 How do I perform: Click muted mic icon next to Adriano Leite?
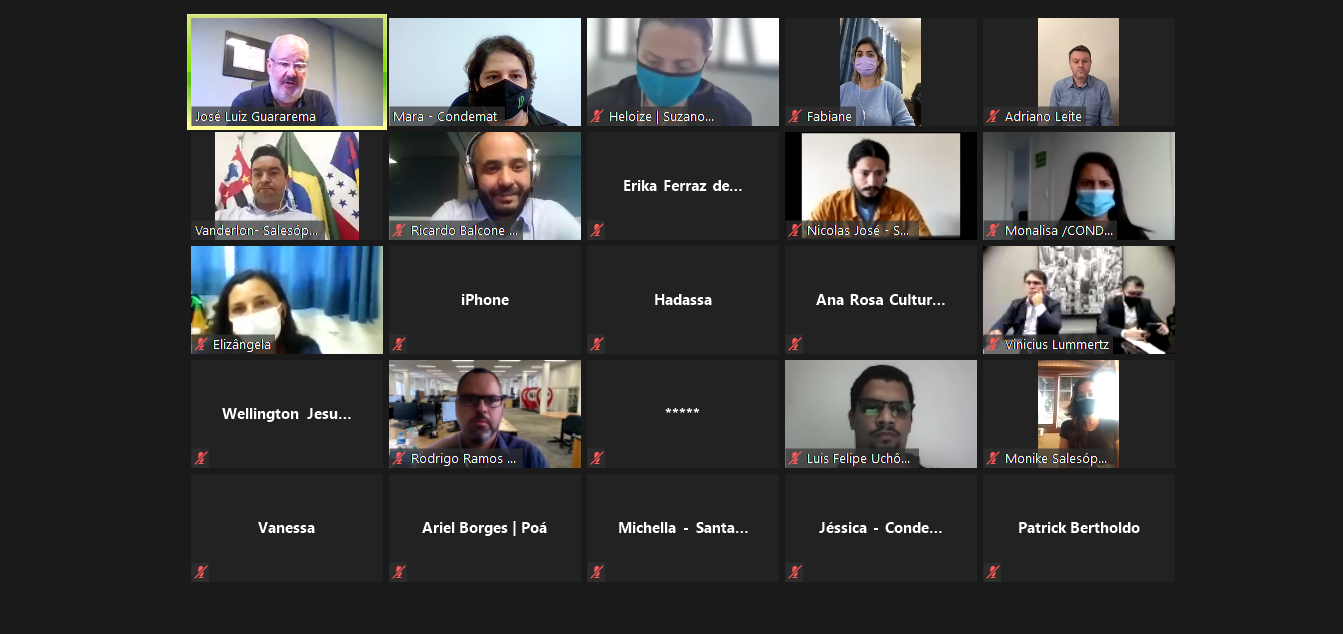[x=993, y=116]
